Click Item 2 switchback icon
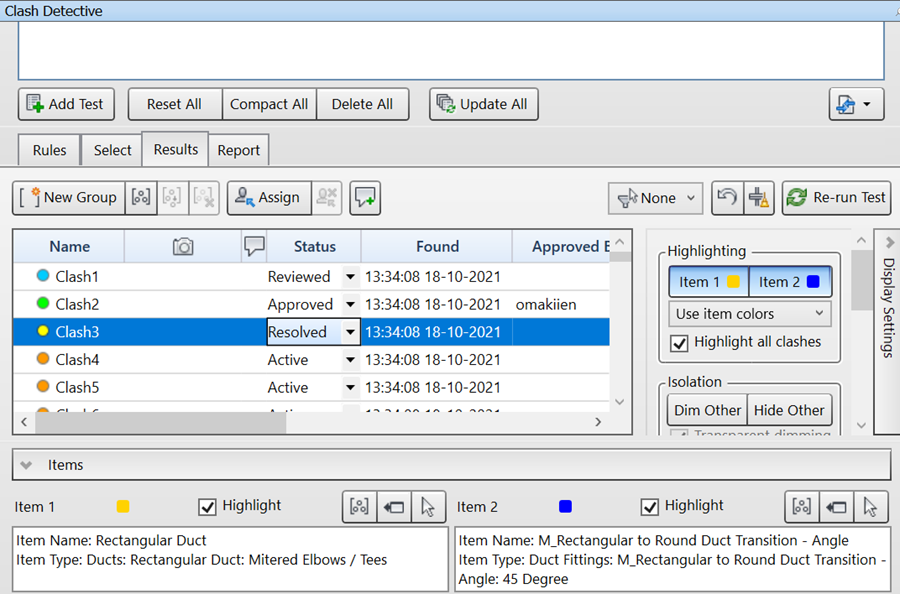This screenshot has height=594, width=900. pyautogui.click(x=836, y=507)
